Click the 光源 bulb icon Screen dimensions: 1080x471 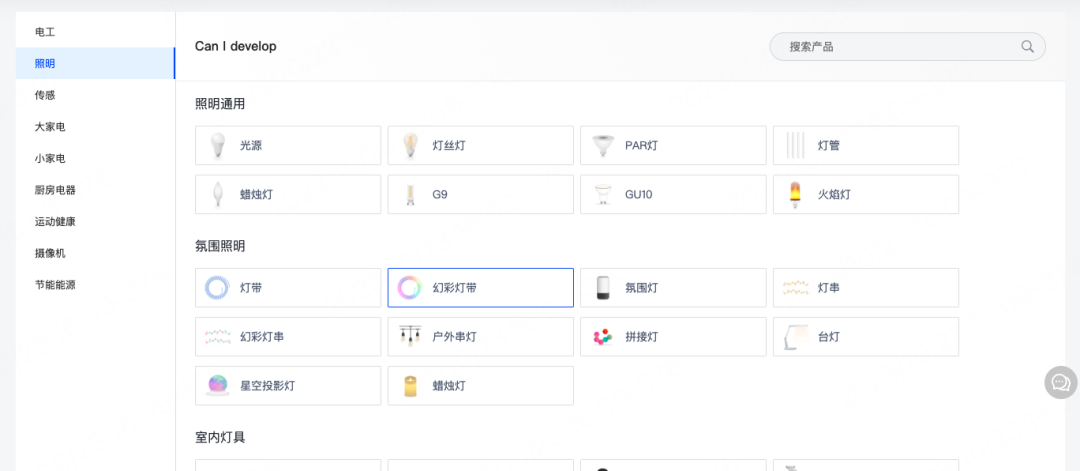pos(217,145)
